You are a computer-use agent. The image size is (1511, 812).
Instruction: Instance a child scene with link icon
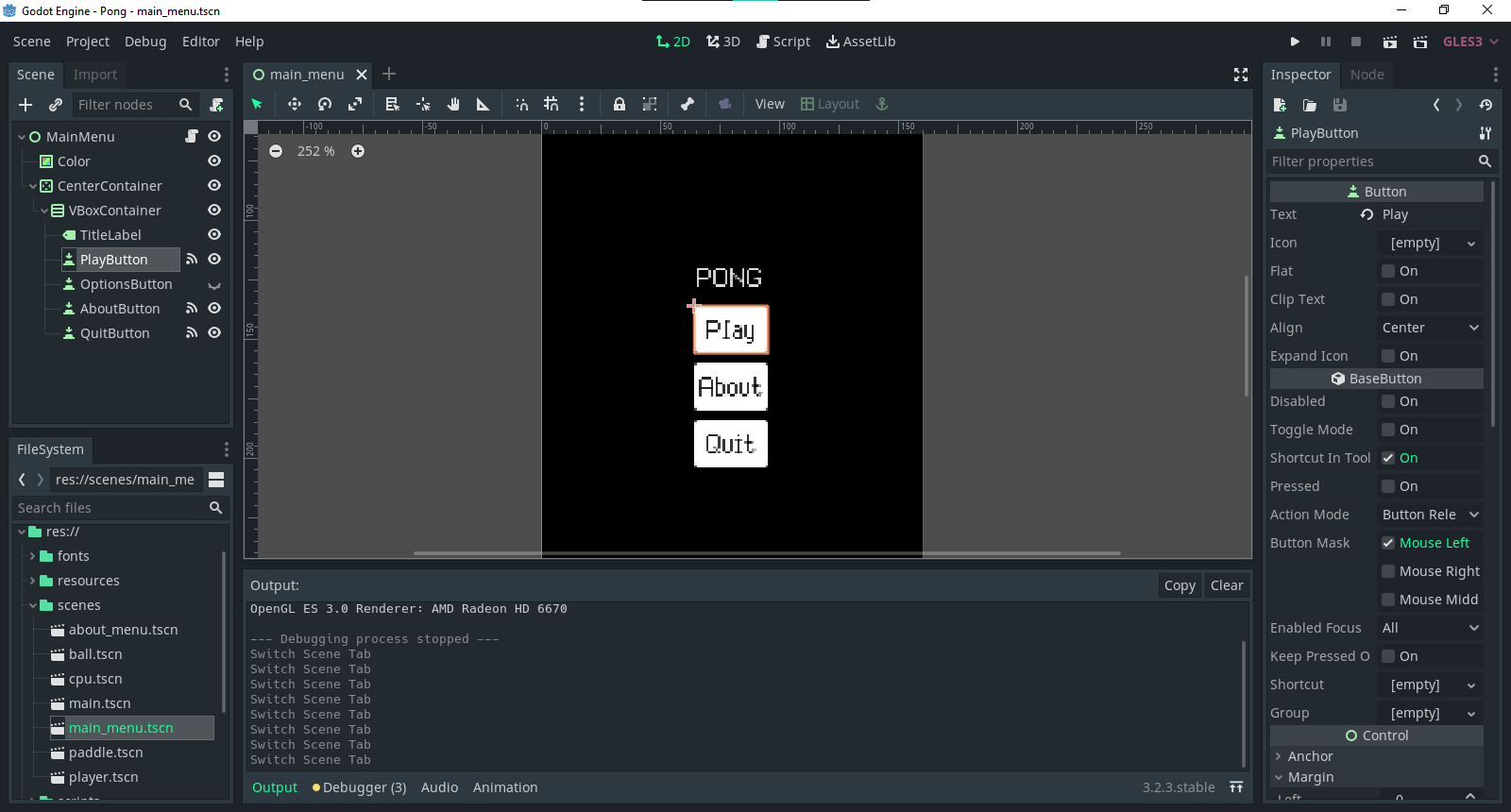56,105
